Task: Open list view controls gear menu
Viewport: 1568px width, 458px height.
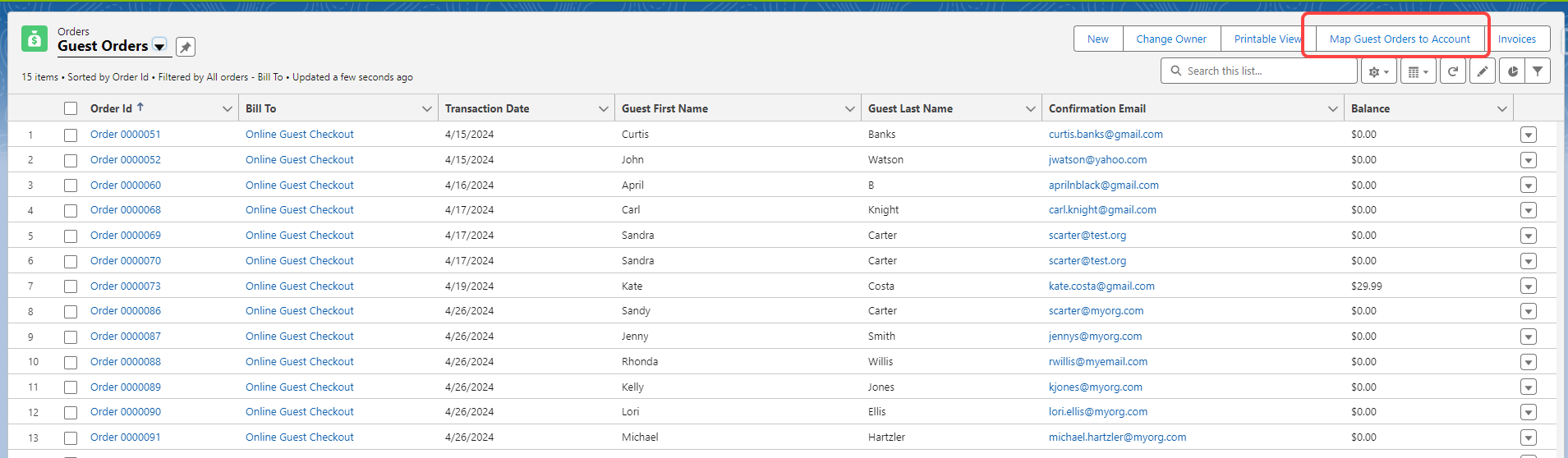Action: pos(1378,72)
